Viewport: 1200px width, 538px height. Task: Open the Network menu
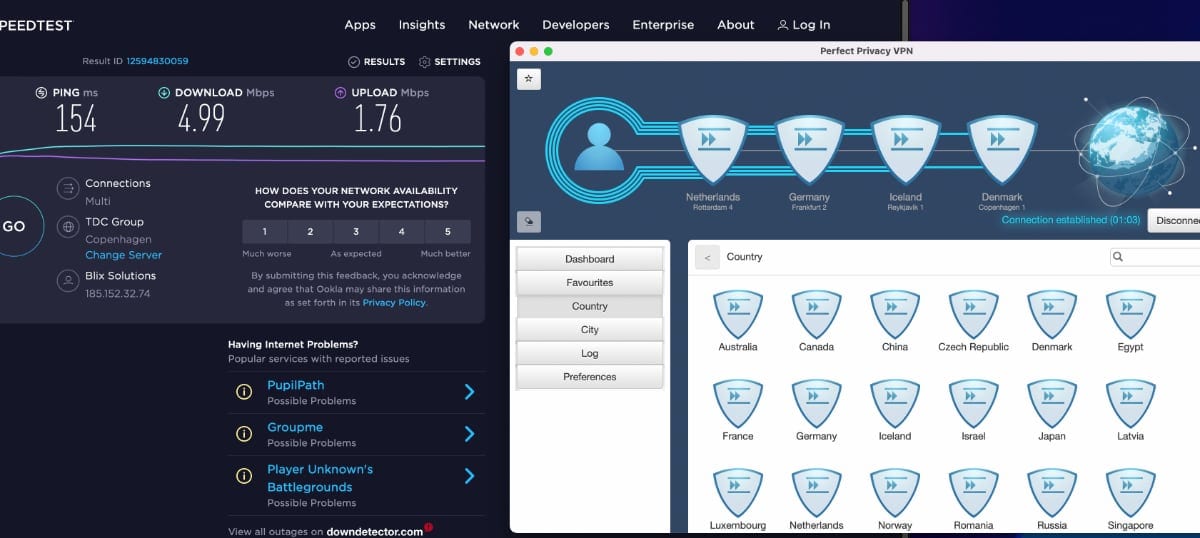pyautogui.click(x=494, y=25)
